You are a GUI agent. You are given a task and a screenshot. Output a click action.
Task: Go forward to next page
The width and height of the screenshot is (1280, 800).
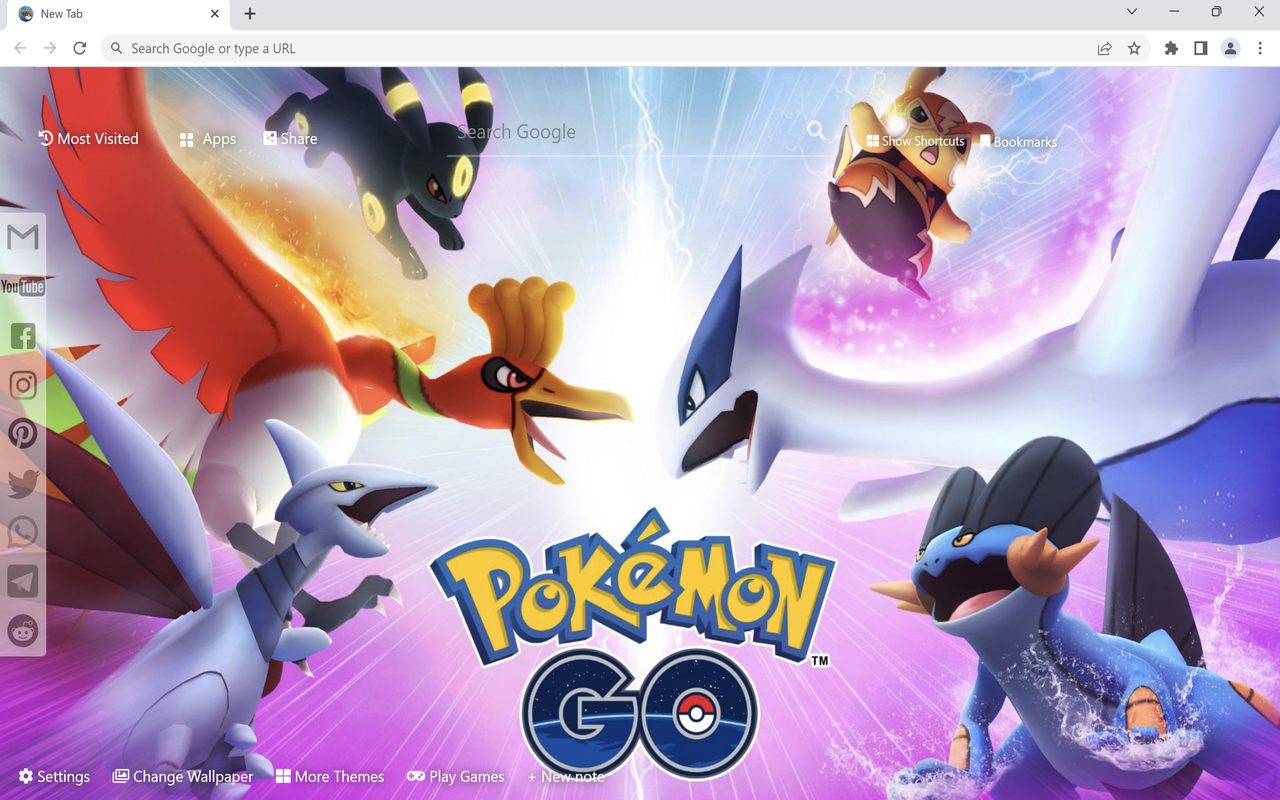click(50, 48)
